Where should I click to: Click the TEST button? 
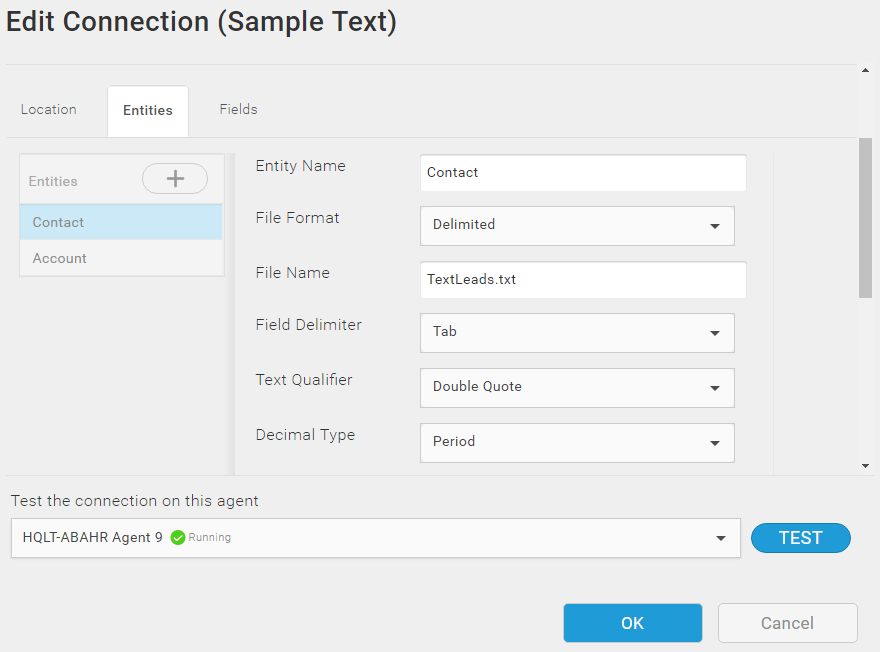tap(801, 538)
